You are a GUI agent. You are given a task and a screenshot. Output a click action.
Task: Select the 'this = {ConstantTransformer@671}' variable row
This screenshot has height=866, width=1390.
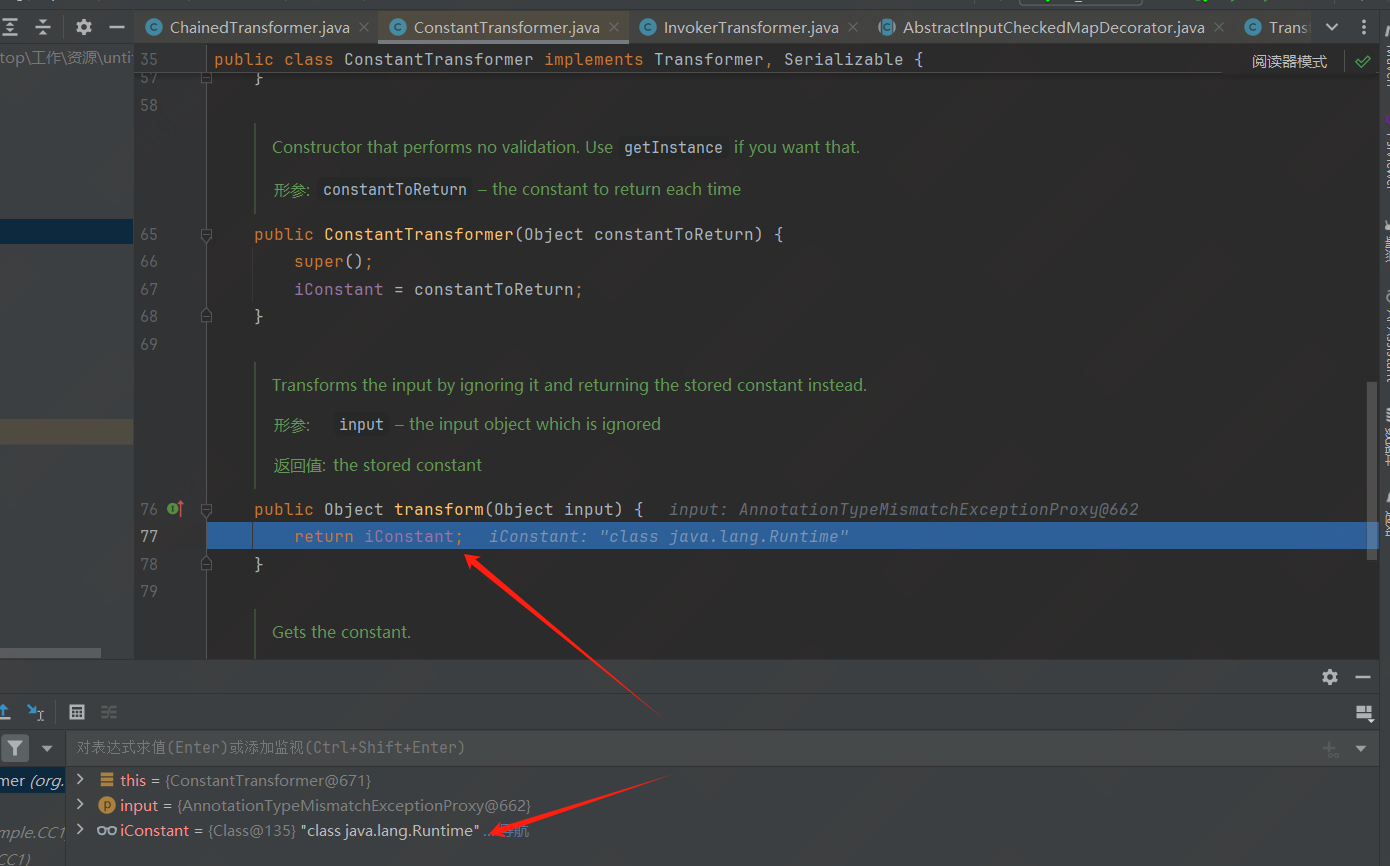pos(235,780)
